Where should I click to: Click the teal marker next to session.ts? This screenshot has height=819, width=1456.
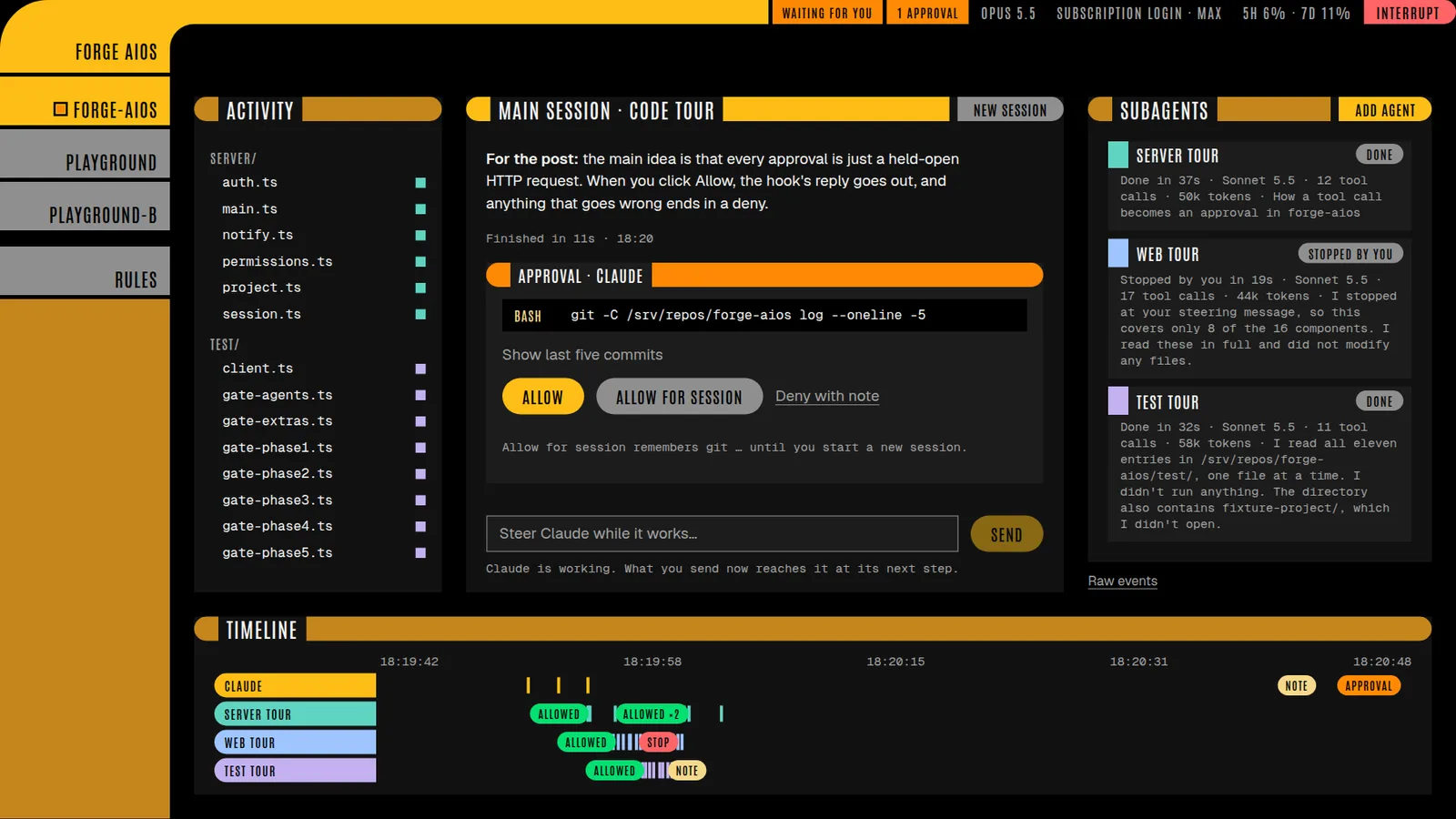(420, 314)
